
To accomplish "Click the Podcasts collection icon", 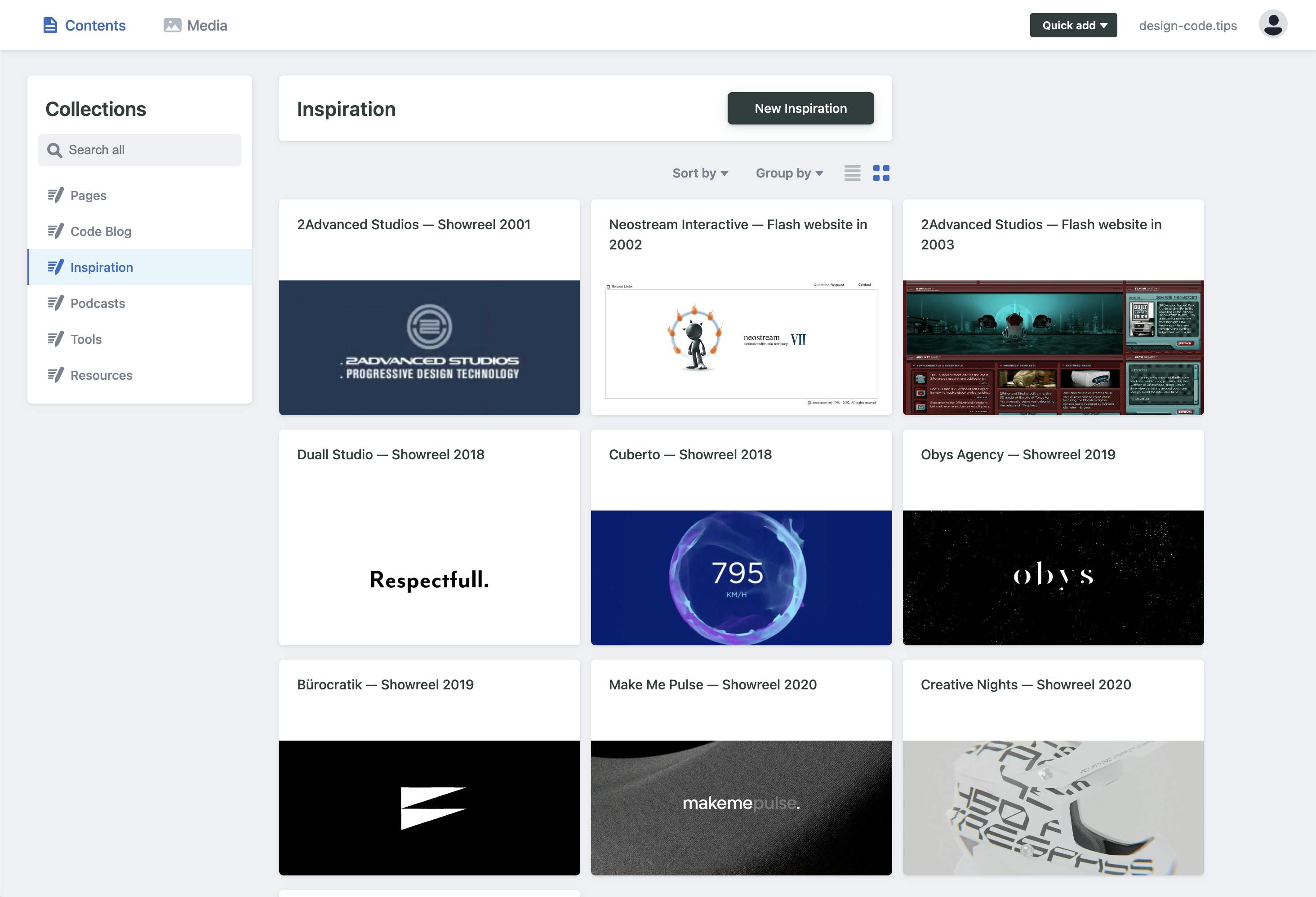I will click(55, 303).
